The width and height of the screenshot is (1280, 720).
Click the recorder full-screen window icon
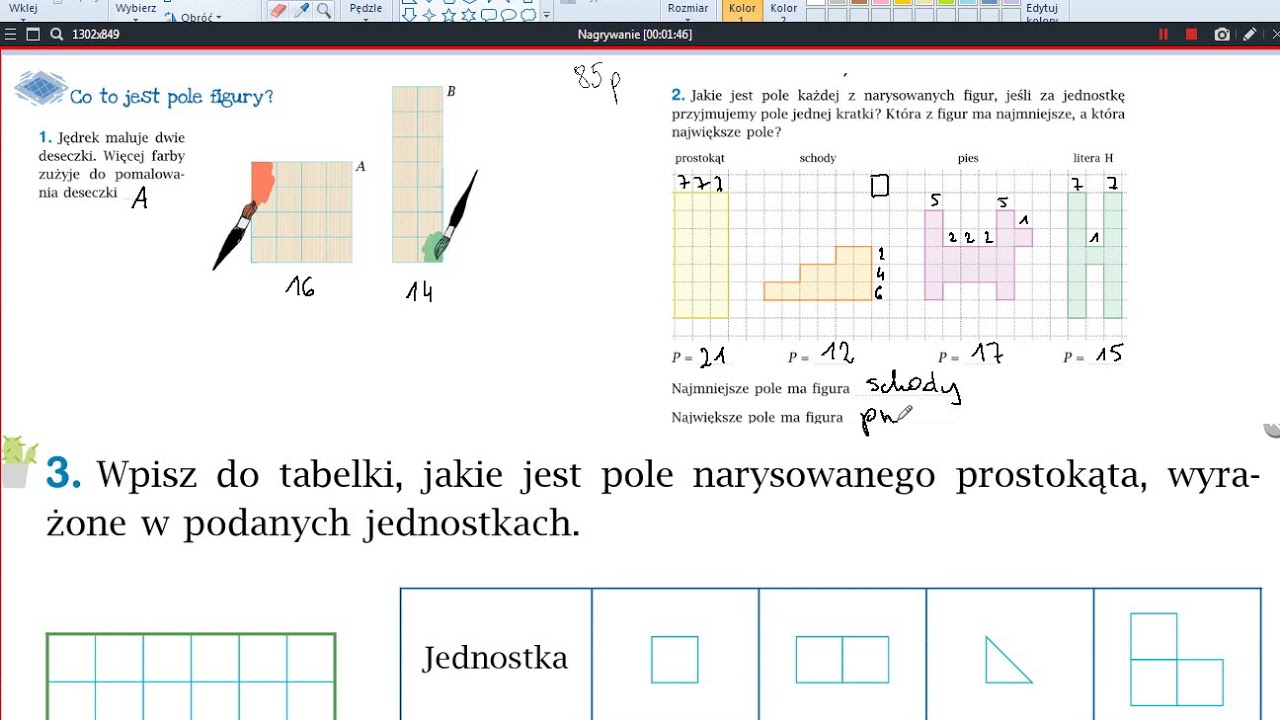tap(33, 34)
